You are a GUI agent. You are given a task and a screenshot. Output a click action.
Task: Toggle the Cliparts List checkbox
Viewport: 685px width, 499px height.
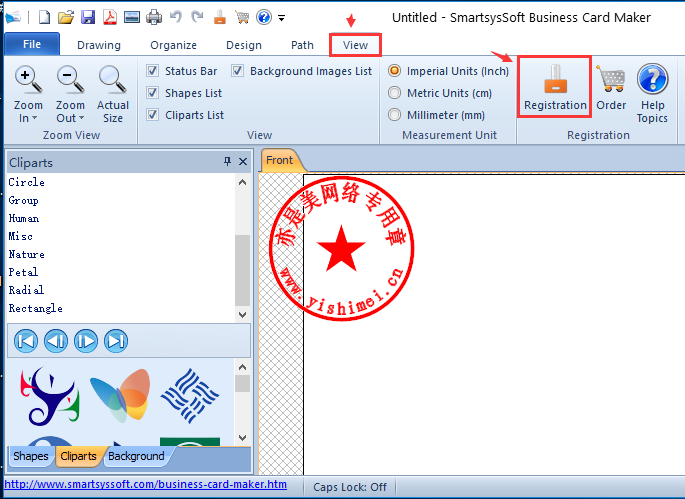point(152,115)
